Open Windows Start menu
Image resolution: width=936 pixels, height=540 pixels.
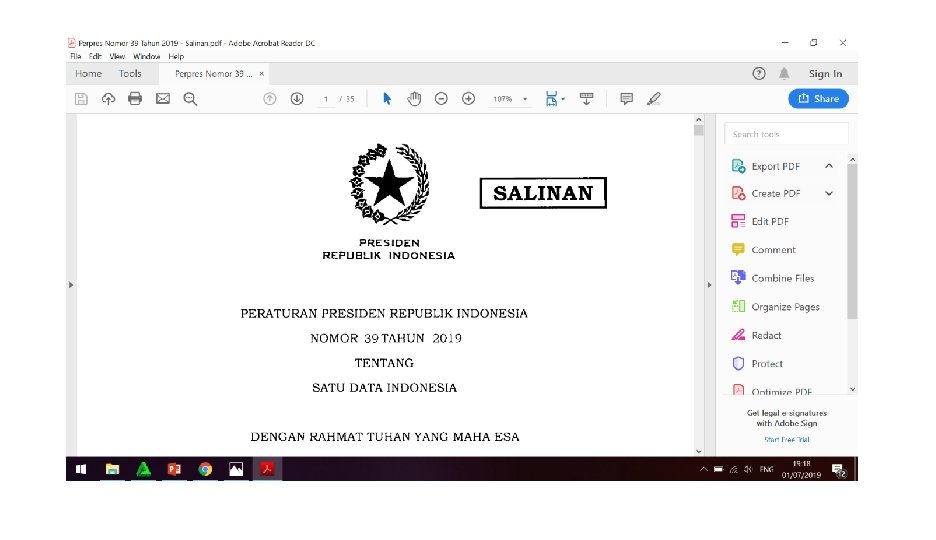coord(81,470)
